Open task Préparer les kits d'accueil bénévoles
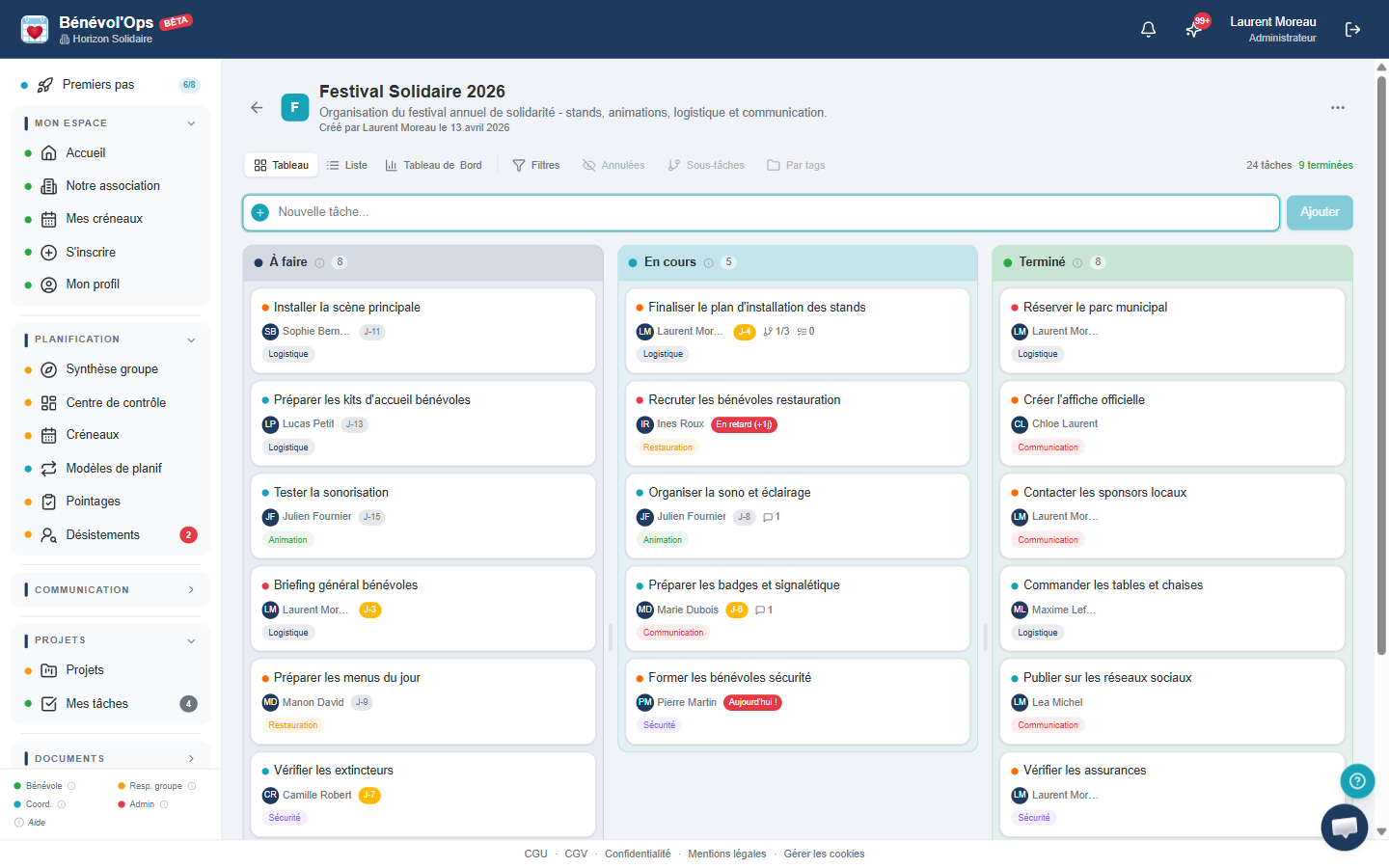This screenshot has height=868, width=1389. [x=422, y=423]
